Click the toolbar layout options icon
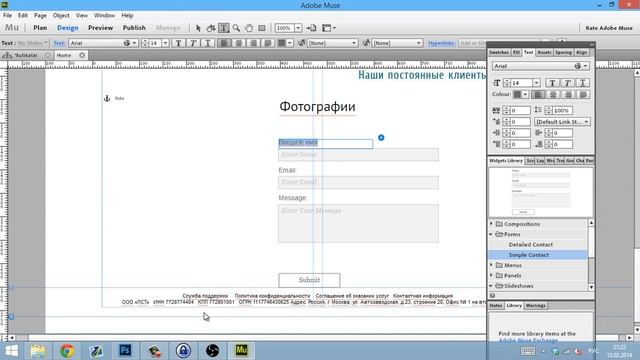 click(x=329, y=28)
